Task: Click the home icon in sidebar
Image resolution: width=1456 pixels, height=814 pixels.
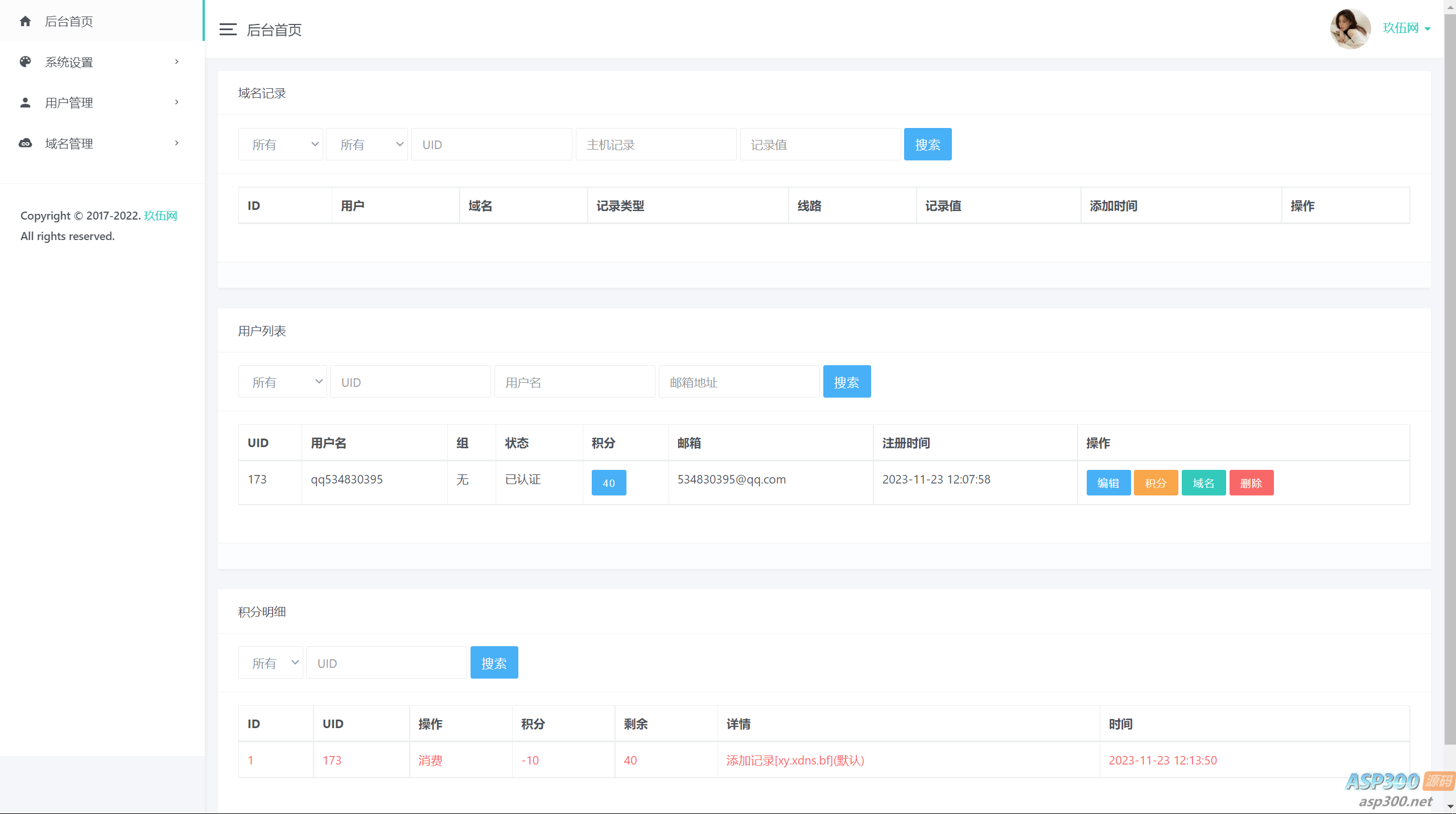Action: click(25, 22)
